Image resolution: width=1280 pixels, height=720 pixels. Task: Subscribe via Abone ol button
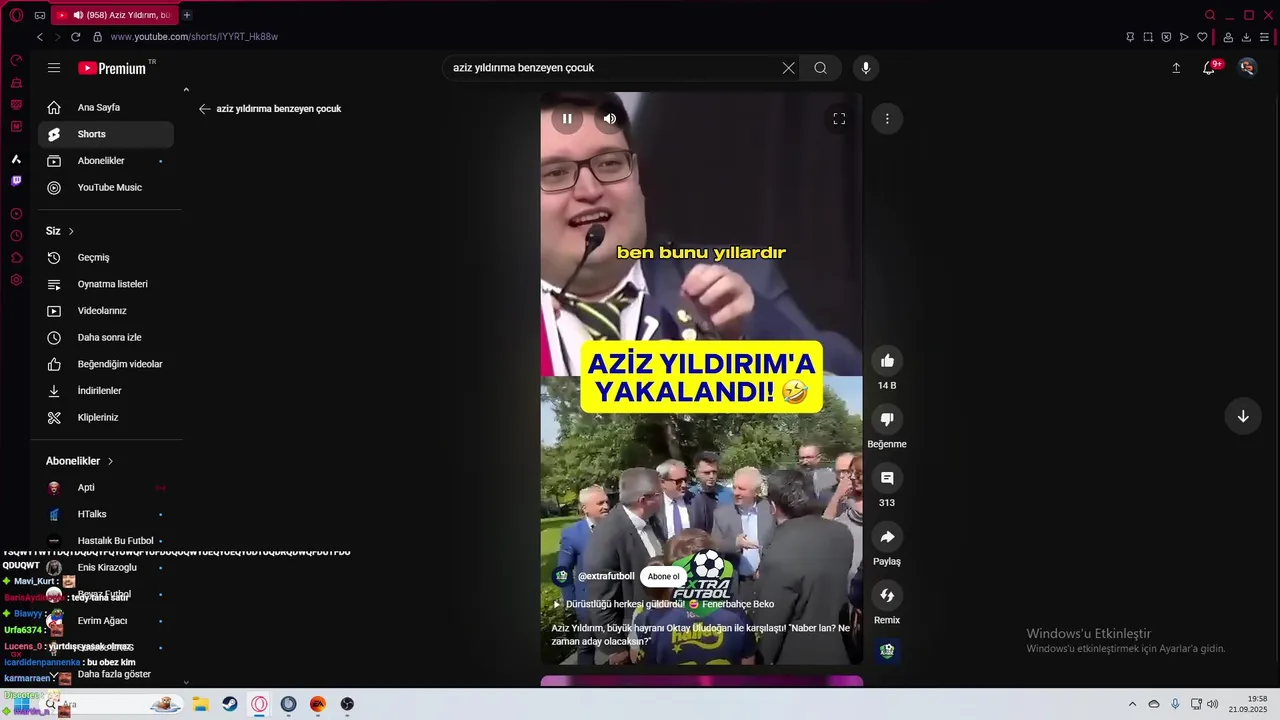[x=663, y=577]
